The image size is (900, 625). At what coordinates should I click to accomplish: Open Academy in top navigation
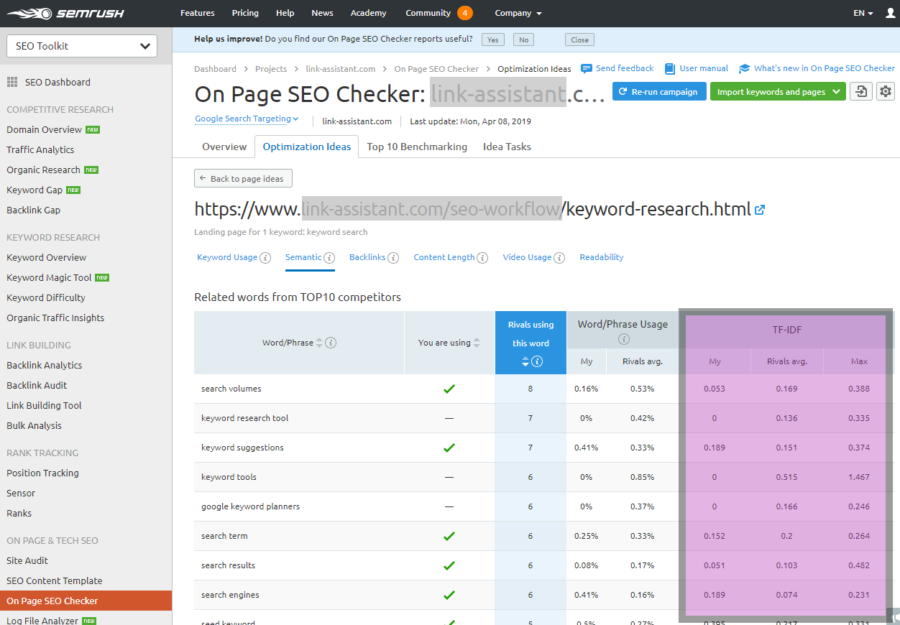pos(368,13)
